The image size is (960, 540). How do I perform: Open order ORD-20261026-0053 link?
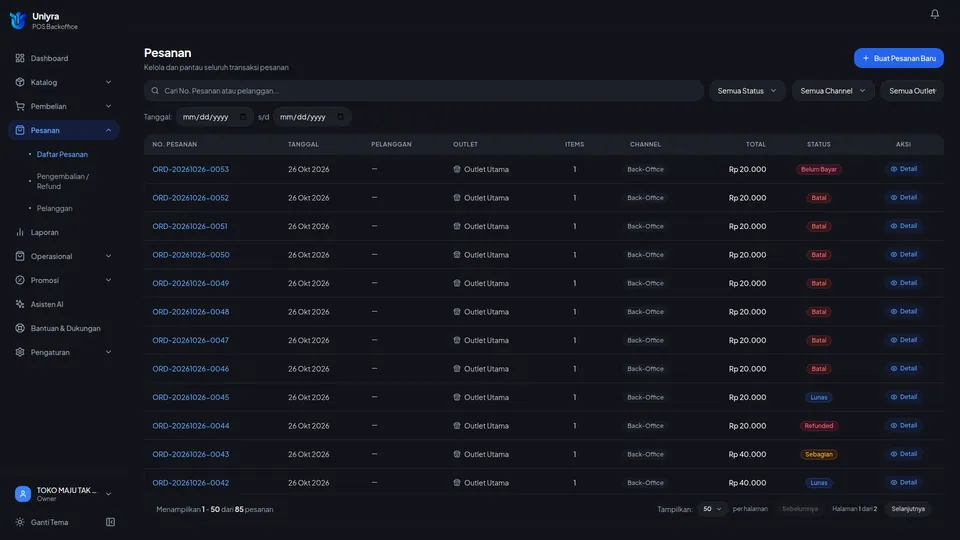tap(190, 169)
